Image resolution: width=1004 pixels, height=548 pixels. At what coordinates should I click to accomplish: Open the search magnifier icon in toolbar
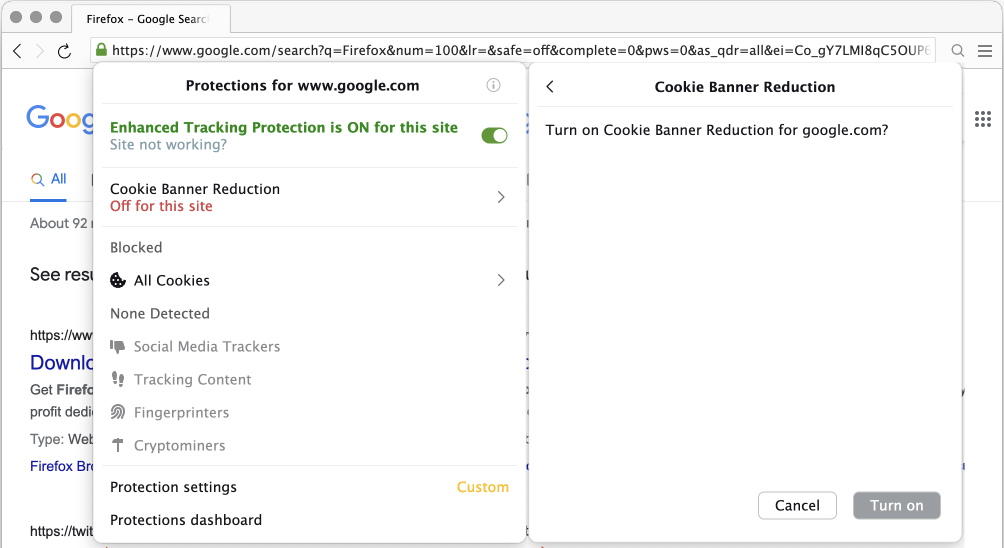958,50
